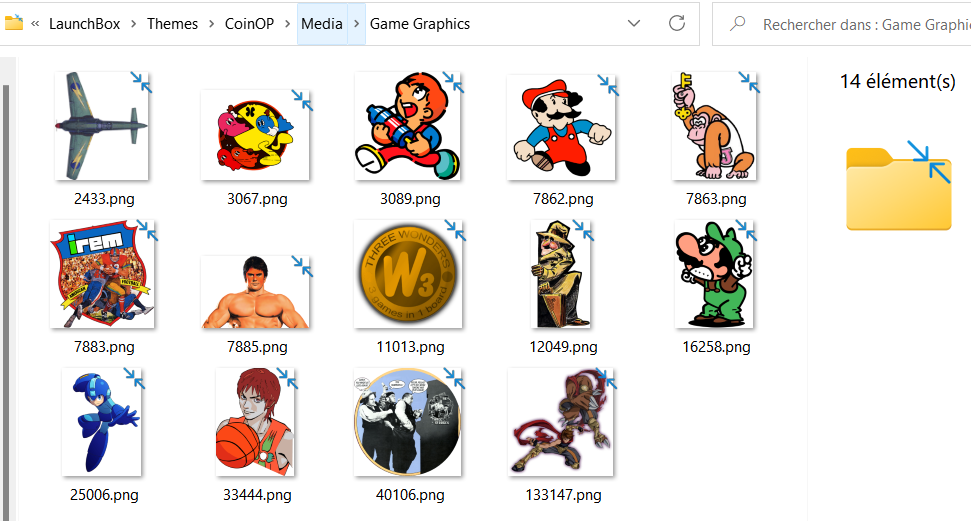This screenshot has width=971, height=521.
Task: Expand the chevron after Themes
Action: [211, 24]
